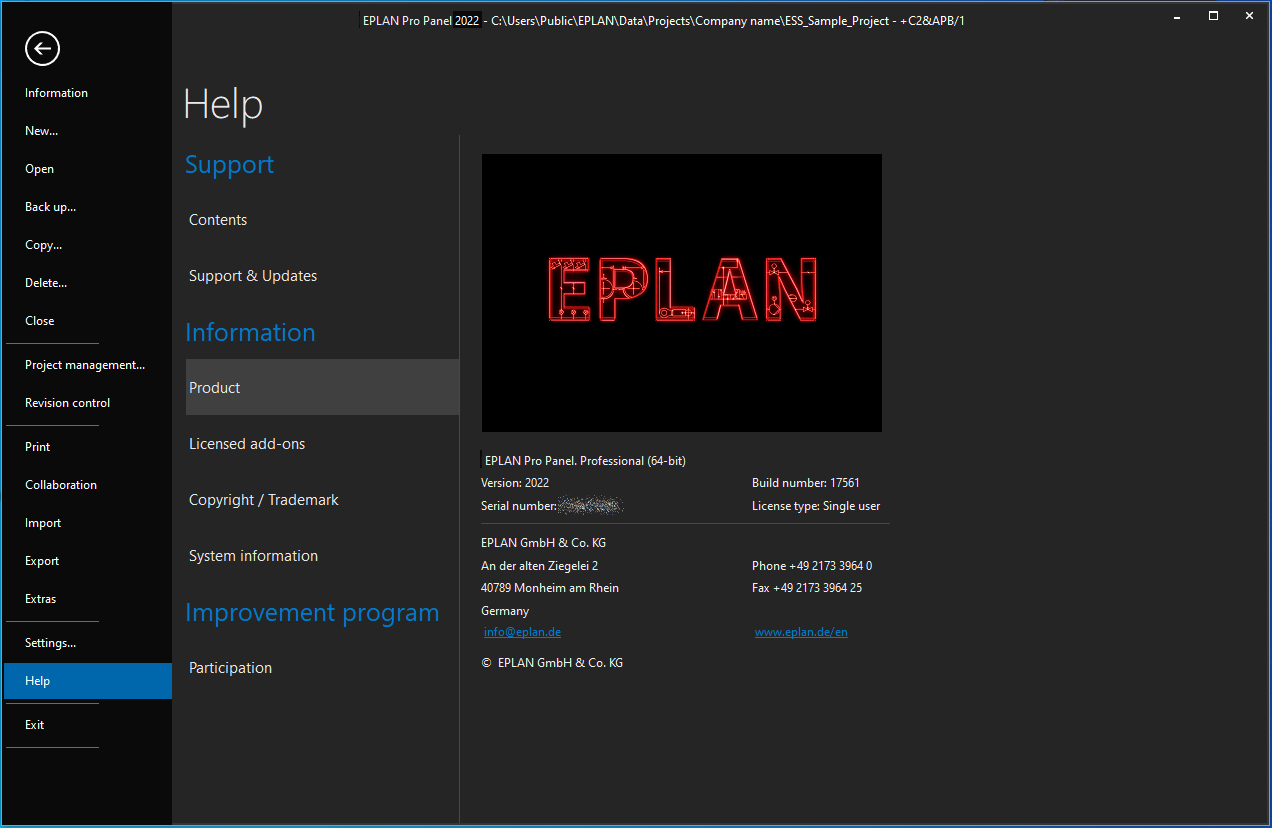Choose Back up... option
This screenshot has height=828, width=1272.
point(50,207)
